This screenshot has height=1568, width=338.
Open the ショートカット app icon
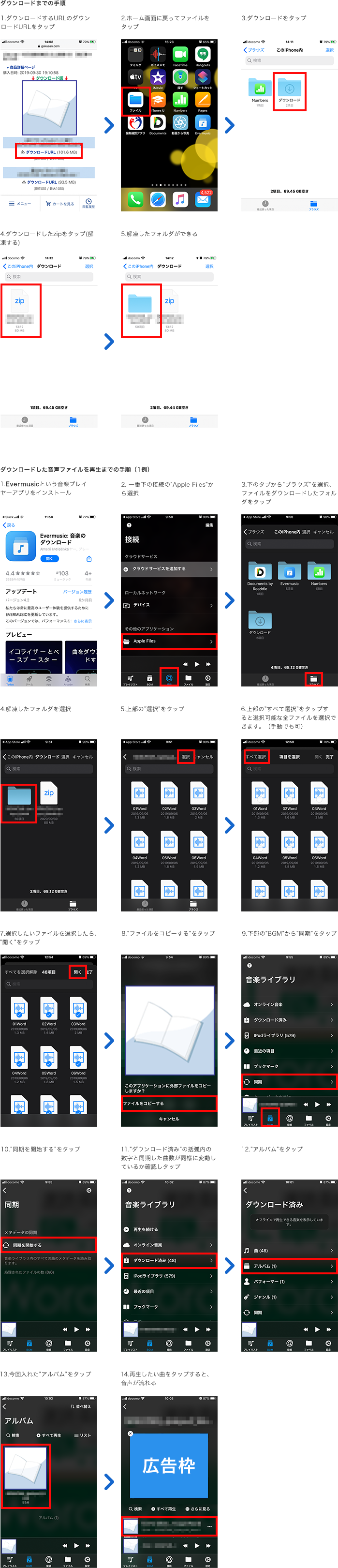[x=203, y=77]
